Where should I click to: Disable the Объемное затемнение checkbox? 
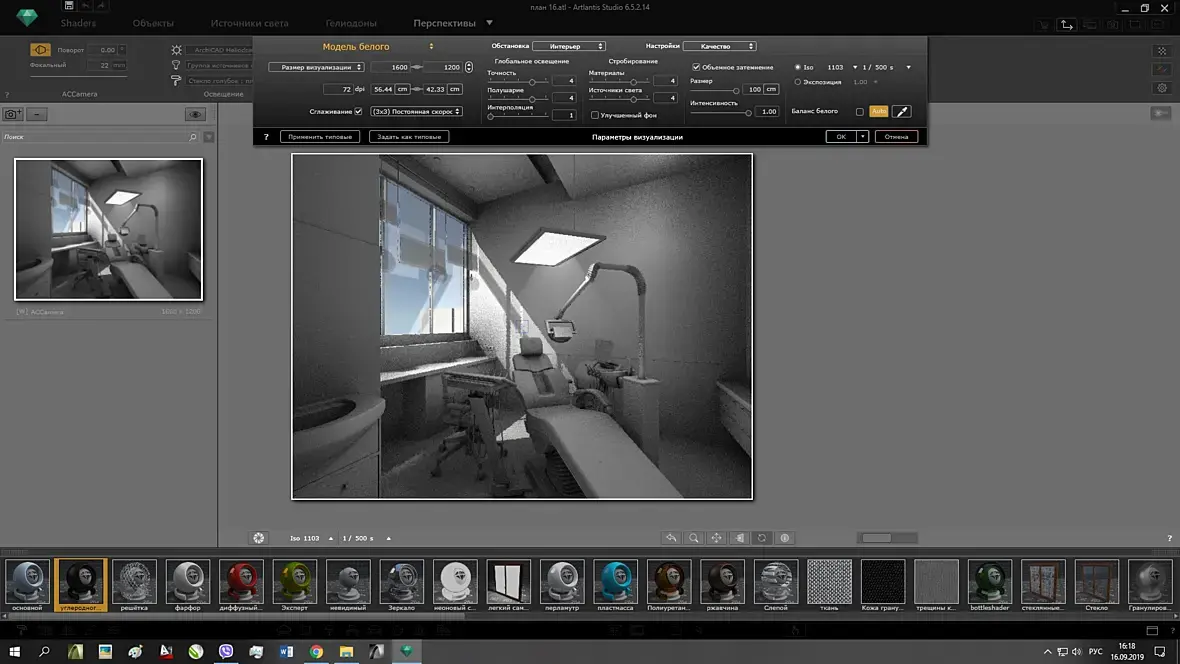coord(696,67)
